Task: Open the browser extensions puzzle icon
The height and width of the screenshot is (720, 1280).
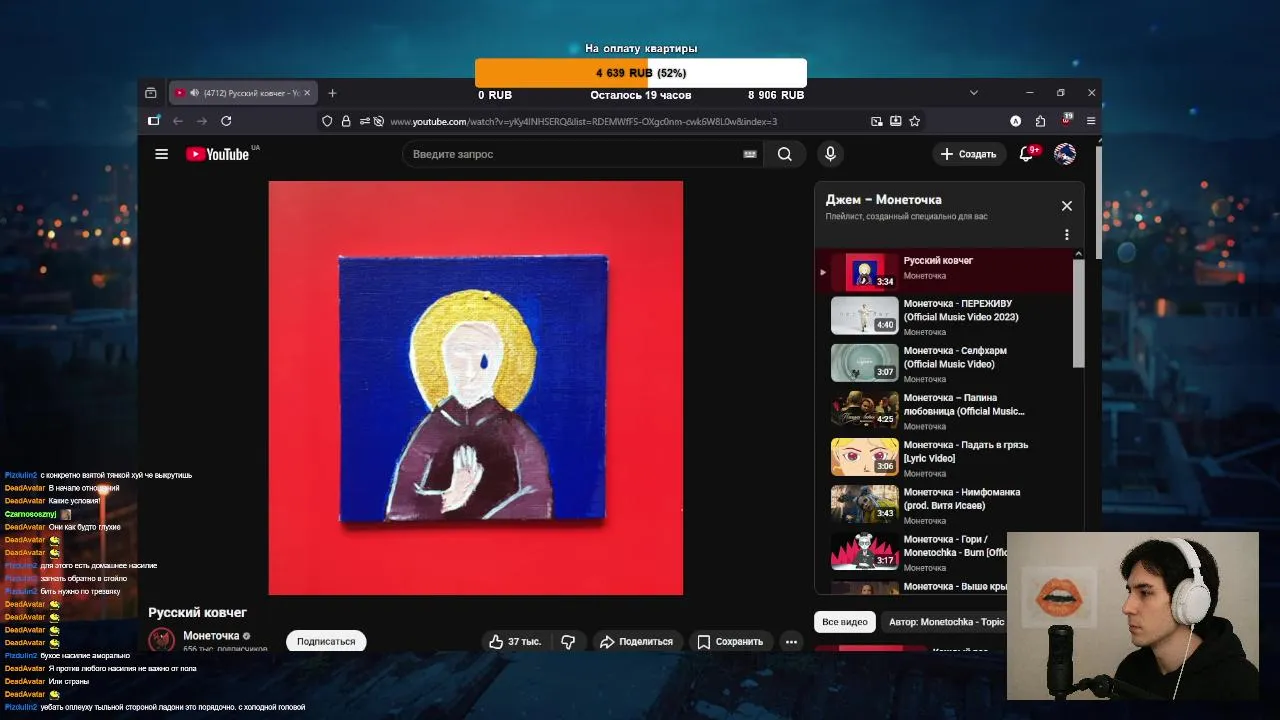Action: coord(1040,121)
